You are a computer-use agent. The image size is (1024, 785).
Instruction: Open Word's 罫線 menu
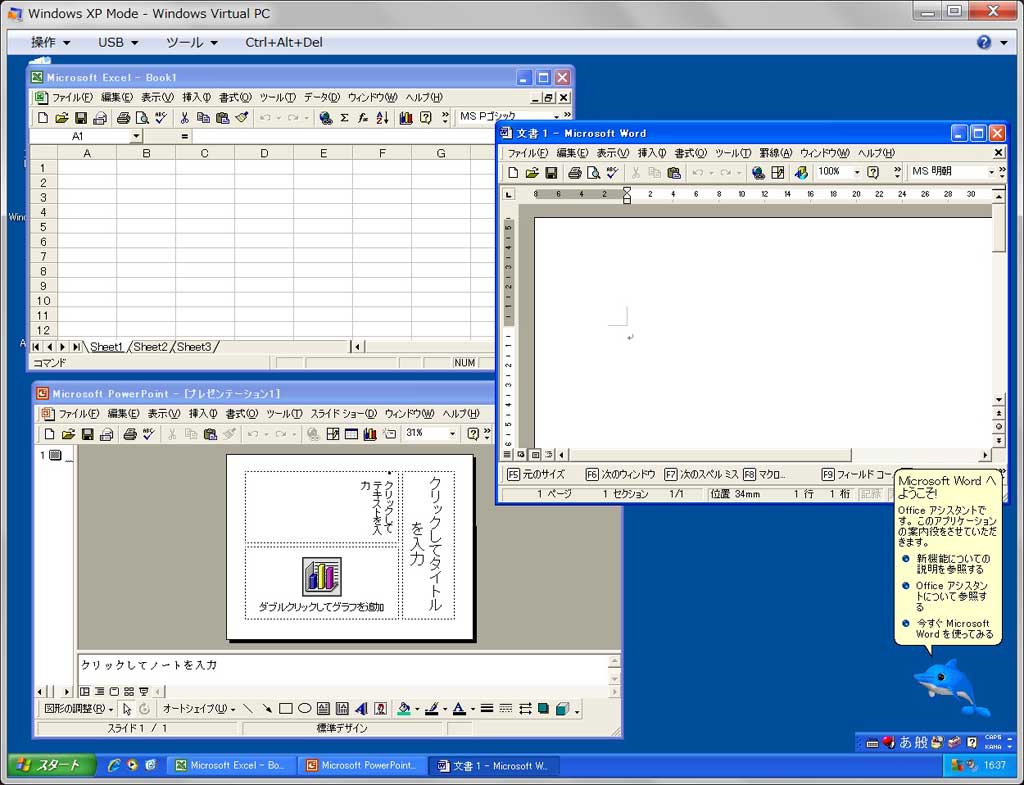[x=775, y=153]
